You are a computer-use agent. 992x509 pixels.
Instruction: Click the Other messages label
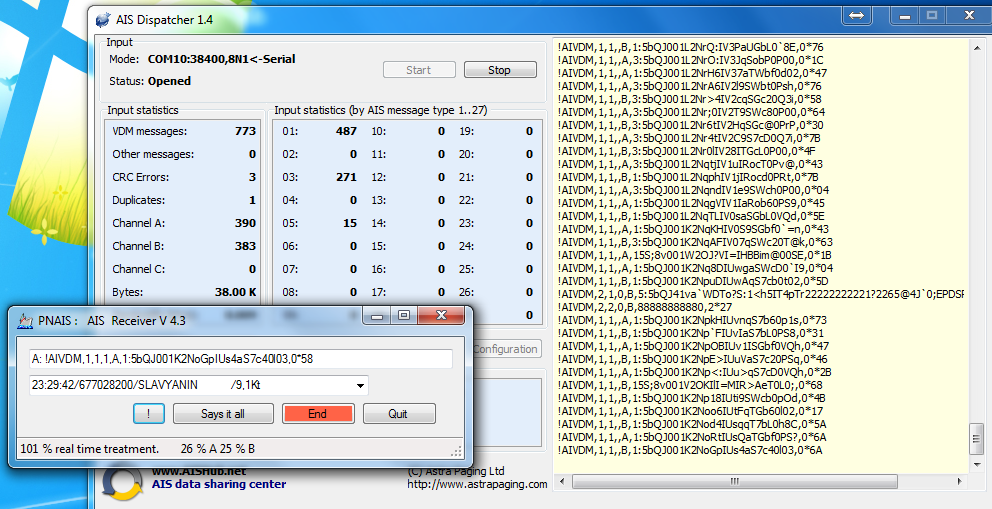click(x=153, y=154)
